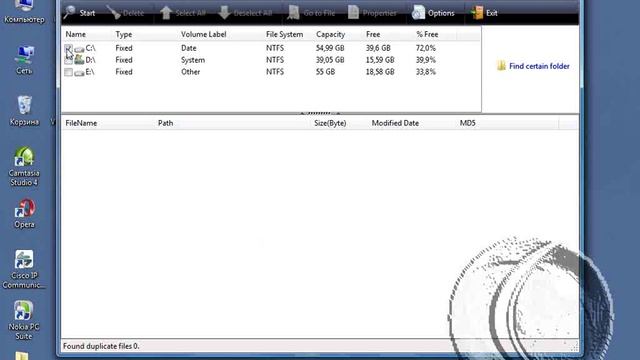Click the 72,0% free value

click(x=426, y=48)
